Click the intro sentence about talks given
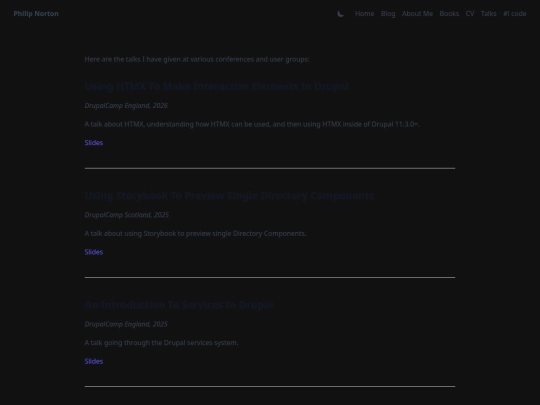540x405 pixels. click(197, 59)
